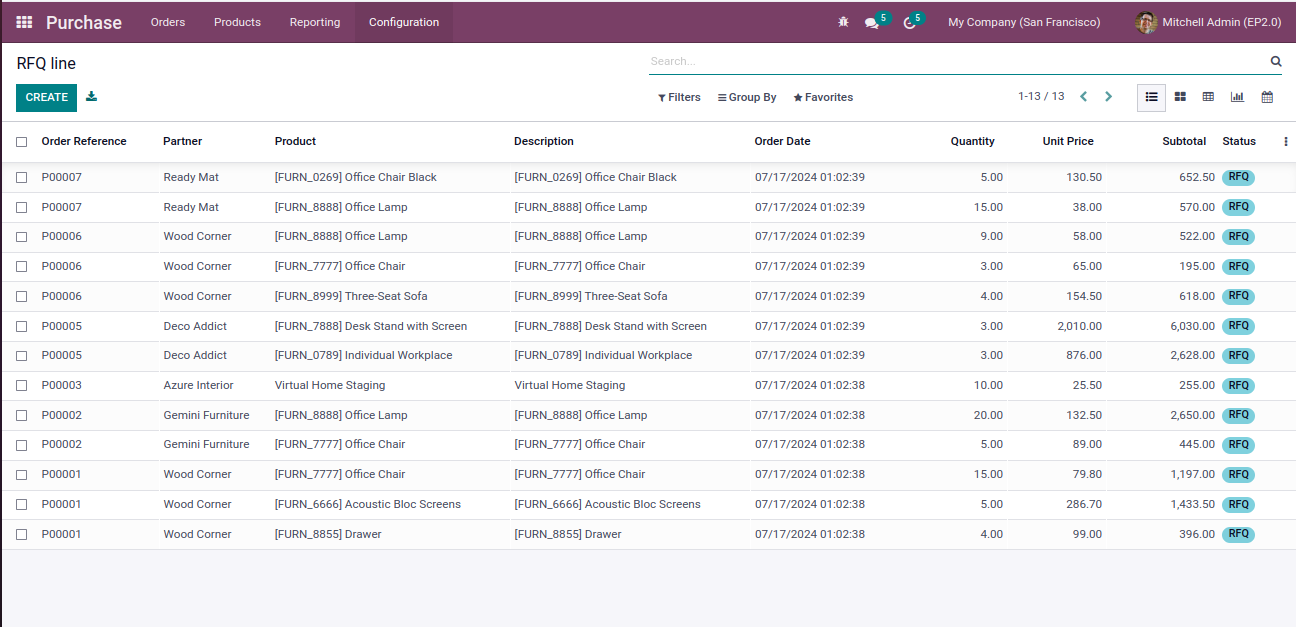Image resolution: width=1296 pixels, height=627 pixels.
Task: Open the Favorites dropdown
Action: [x=823, y=97]
